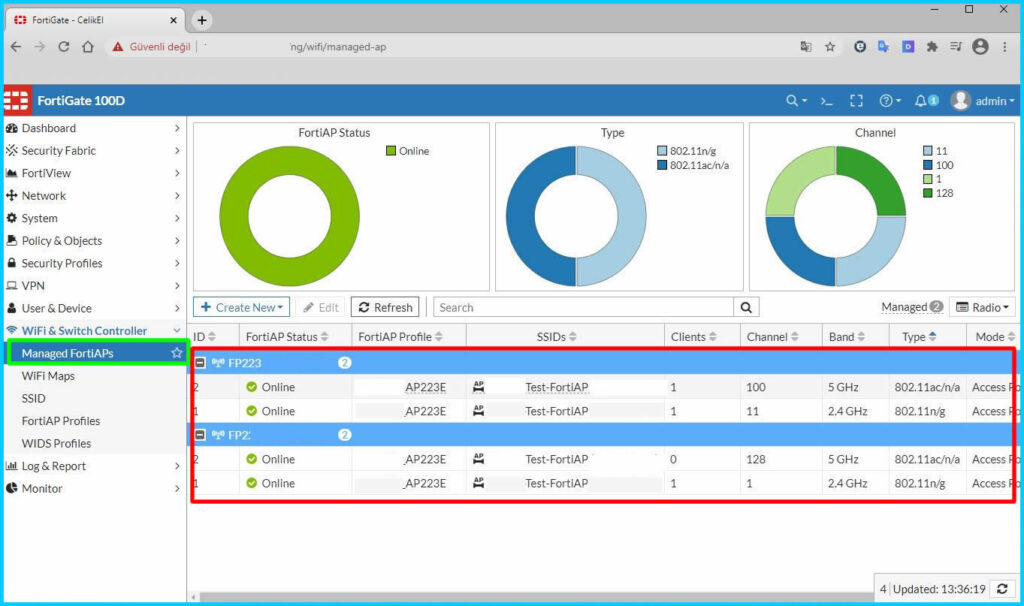
Task: Click the translate page icon
Action: [x=806, y=46]
